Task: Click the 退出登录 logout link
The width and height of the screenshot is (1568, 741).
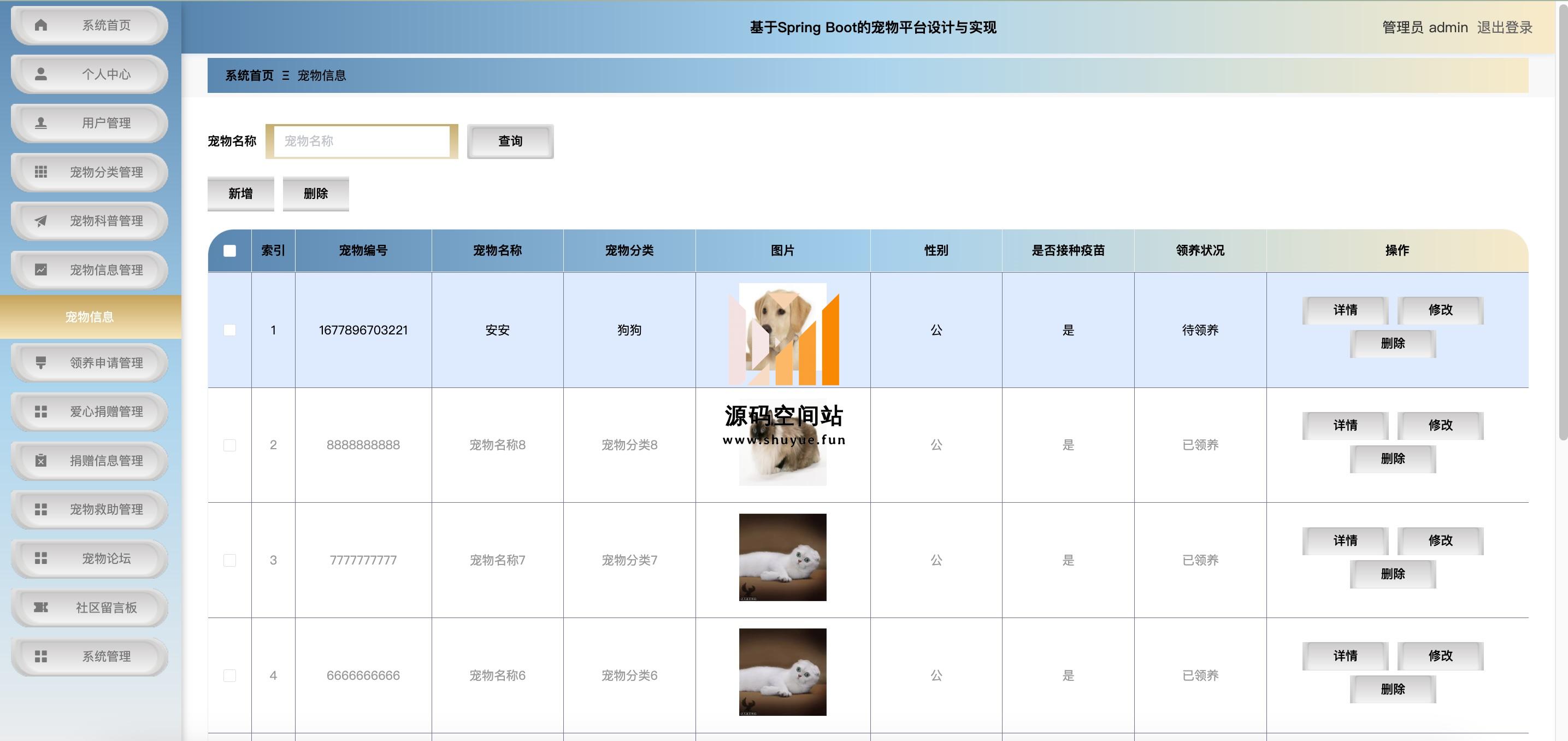Action: (x=1504, y=27)
